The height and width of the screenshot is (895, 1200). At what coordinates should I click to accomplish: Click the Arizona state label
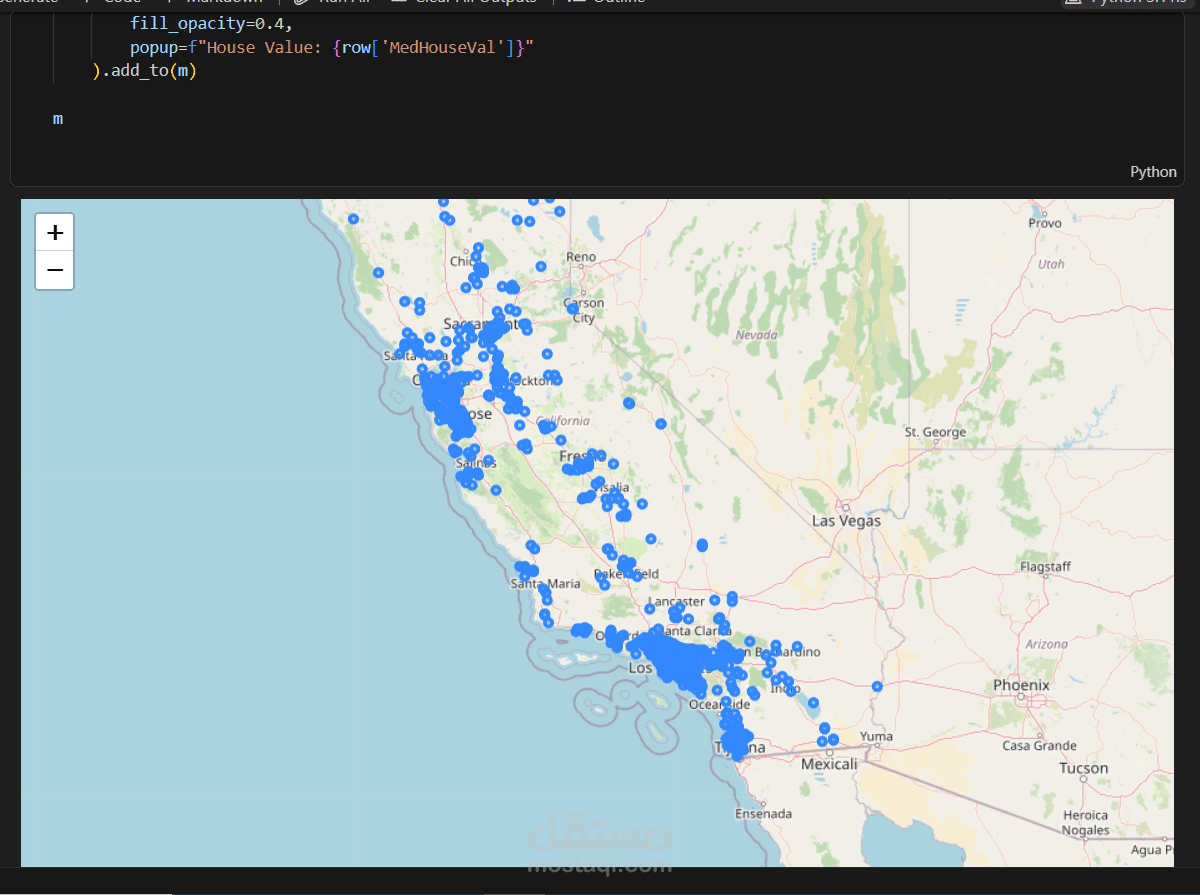coord(1046,645)
